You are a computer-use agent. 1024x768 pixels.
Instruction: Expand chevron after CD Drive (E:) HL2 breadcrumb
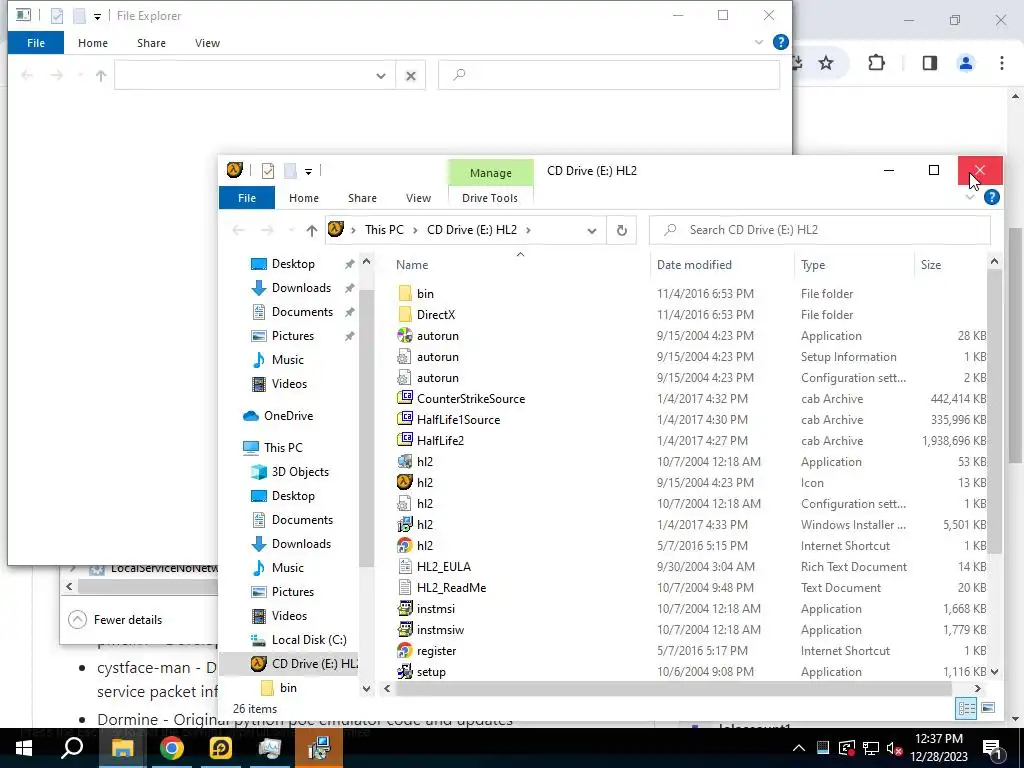[x=528, y=231]
